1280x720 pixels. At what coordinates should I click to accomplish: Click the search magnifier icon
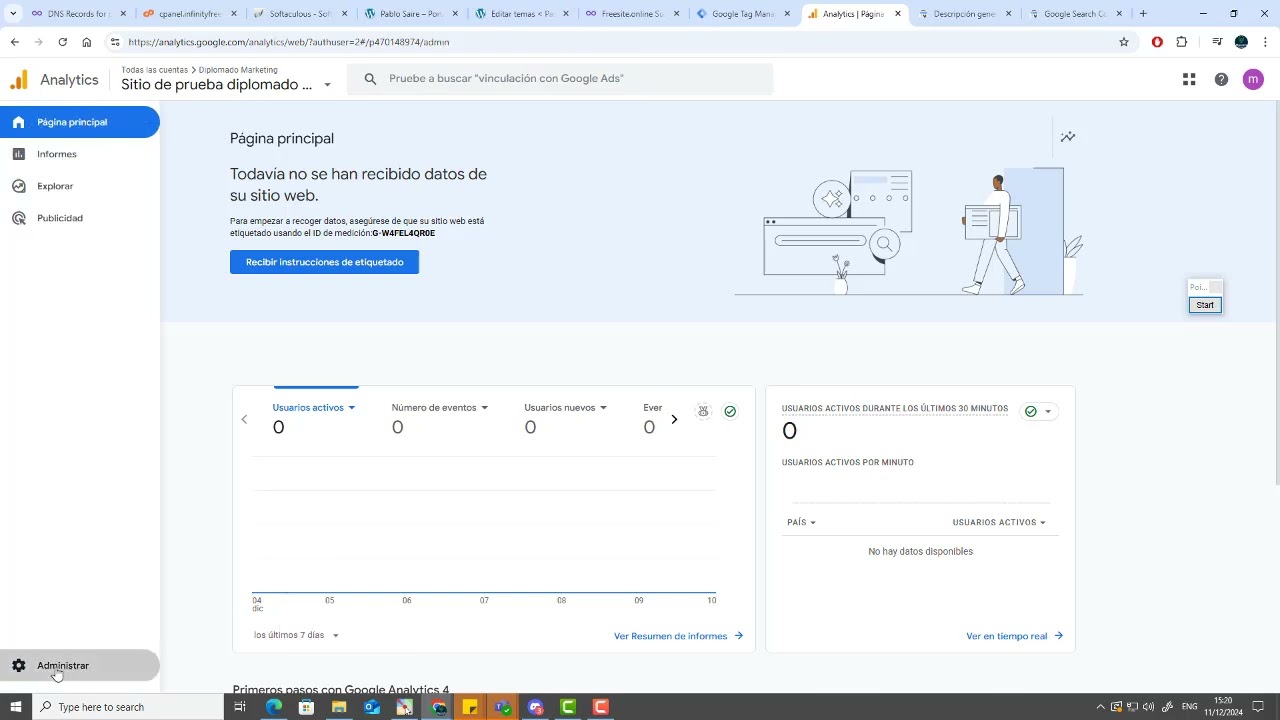point(370,79)
